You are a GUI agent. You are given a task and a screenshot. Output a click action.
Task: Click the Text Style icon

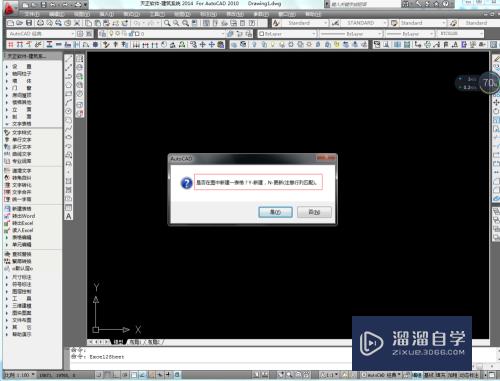tap(276, 23)
